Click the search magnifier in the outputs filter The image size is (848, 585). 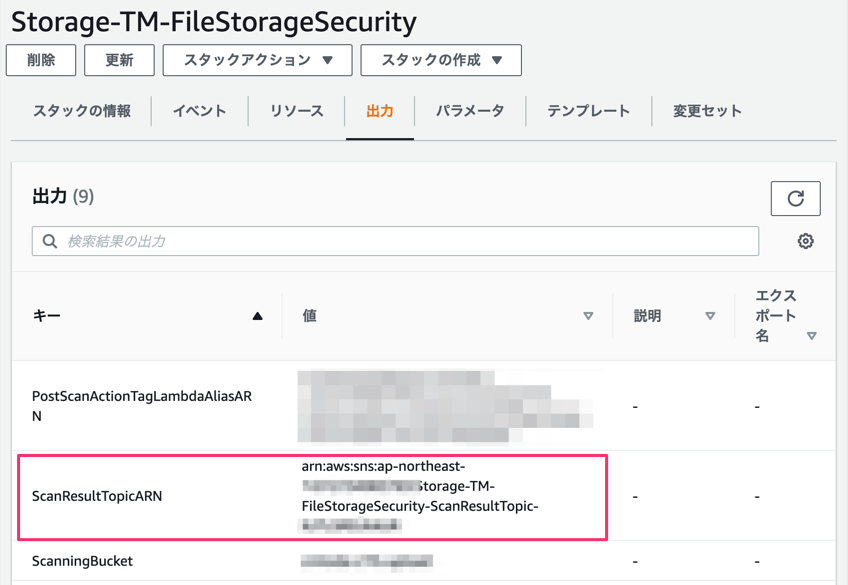click(x=51, y=240)
